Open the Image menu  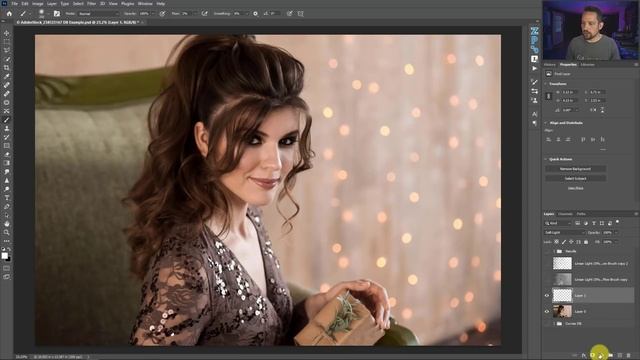(x=38, y=4)
